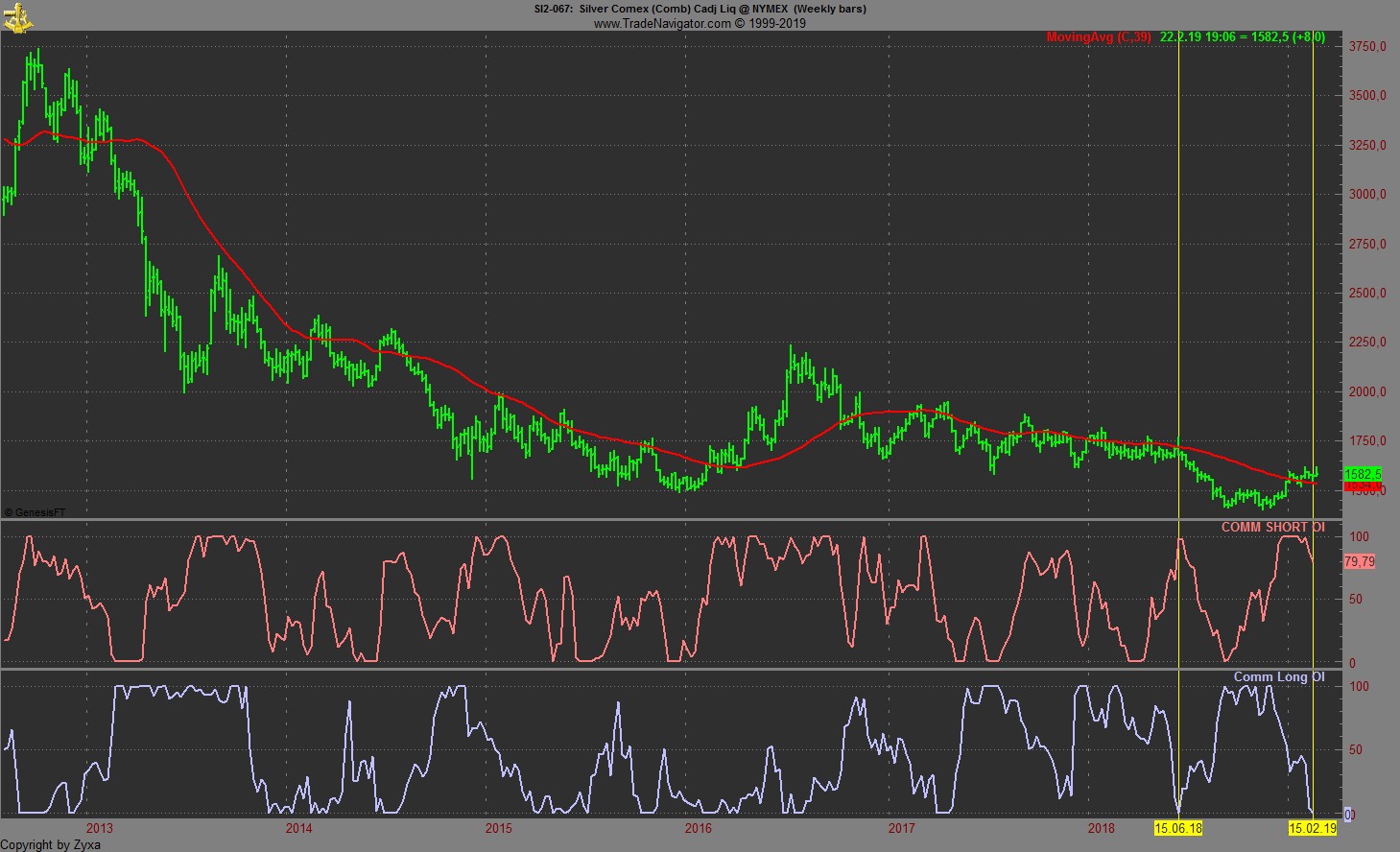Click the 2017 year label on the time axis
This screenshot has height=852, width=1400.
coord(901,829)
